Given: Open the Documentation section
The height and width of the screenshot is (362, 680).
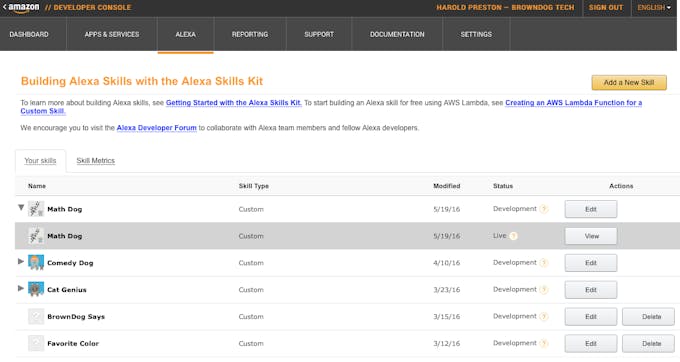Looking at the screenshot, I should [397, 34].
